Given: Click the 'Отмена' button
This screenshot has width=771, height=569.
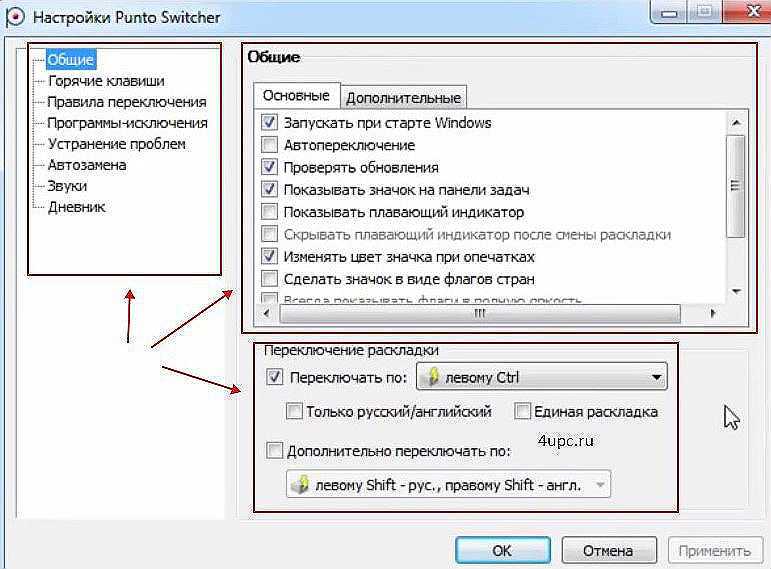Looking at the screenshot, I should [x=608, y=550].
